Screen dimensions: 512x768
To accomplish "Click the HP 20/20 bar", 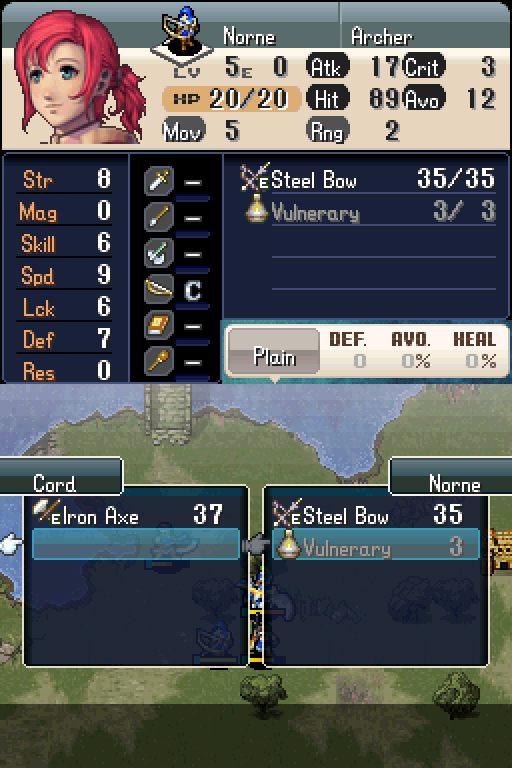I will click(x=231, y=99).
